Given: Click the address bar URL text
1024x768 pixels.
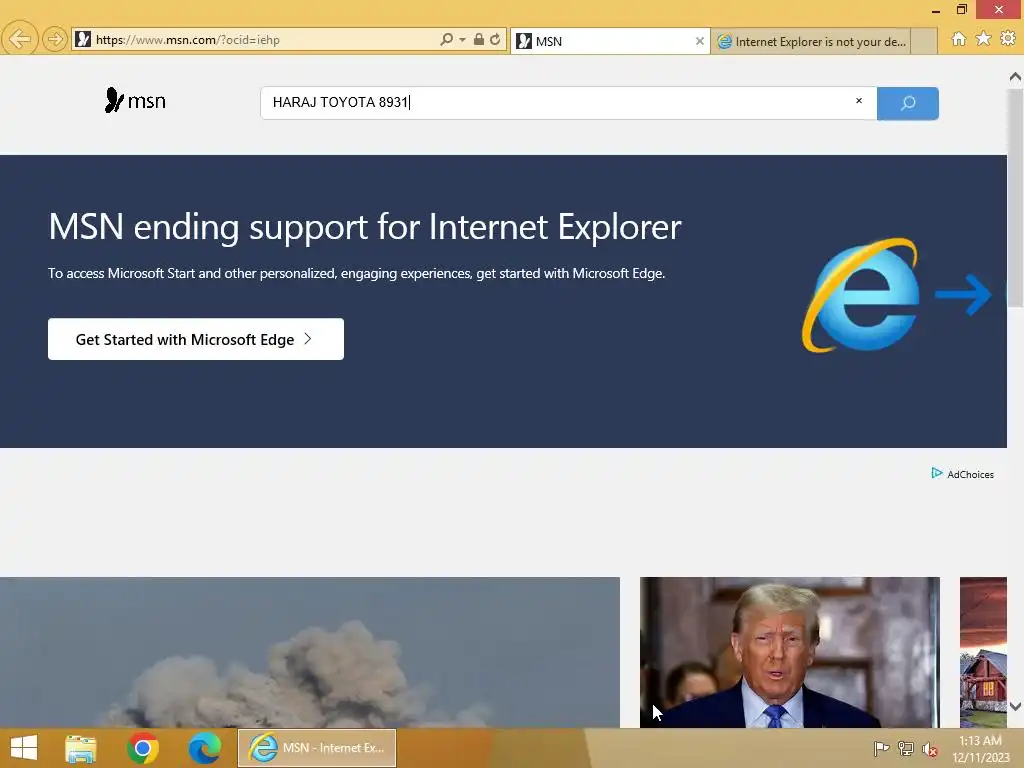Looking at the screenshot, I should [188, 40].
